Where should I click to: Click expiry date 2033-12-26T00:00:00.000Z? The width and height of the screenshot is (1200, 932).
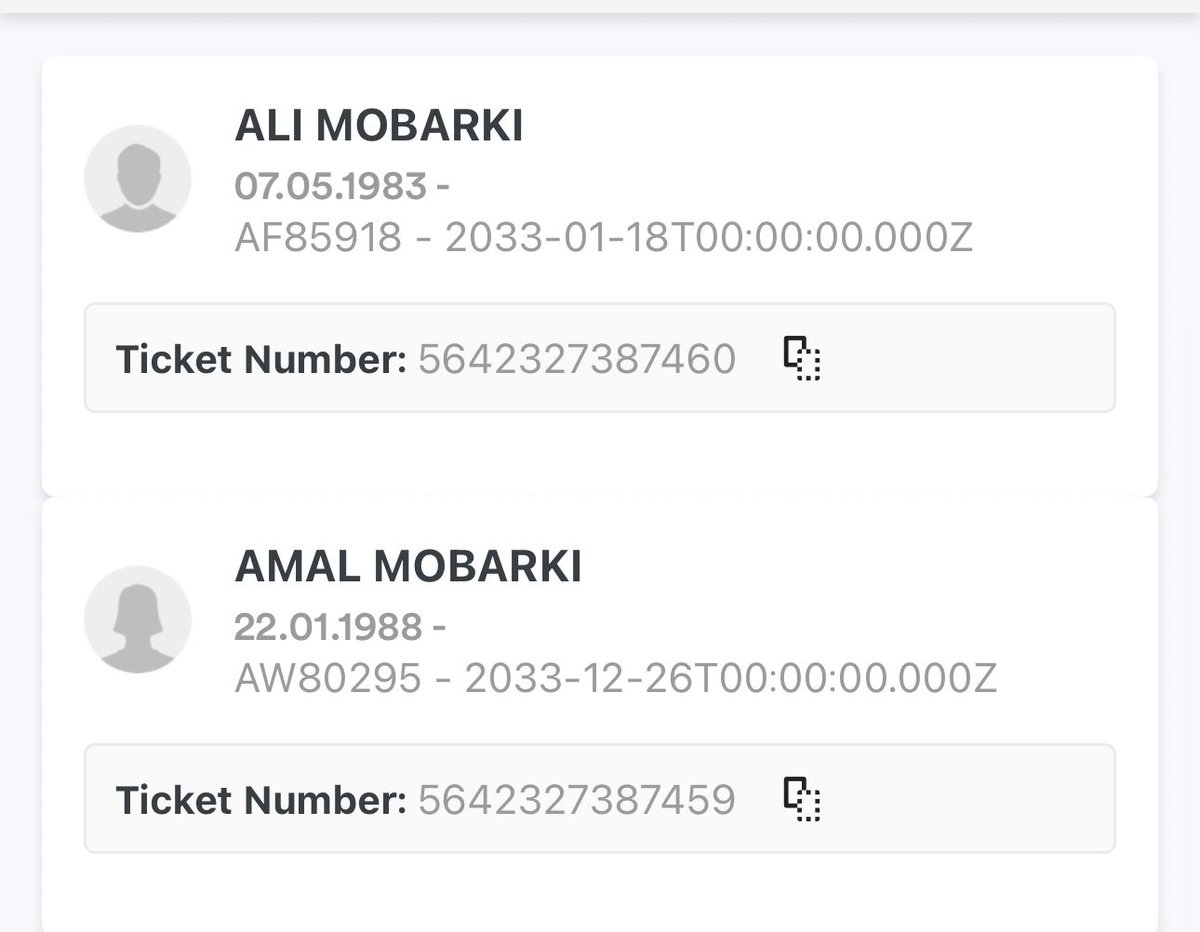coord(731,679)
